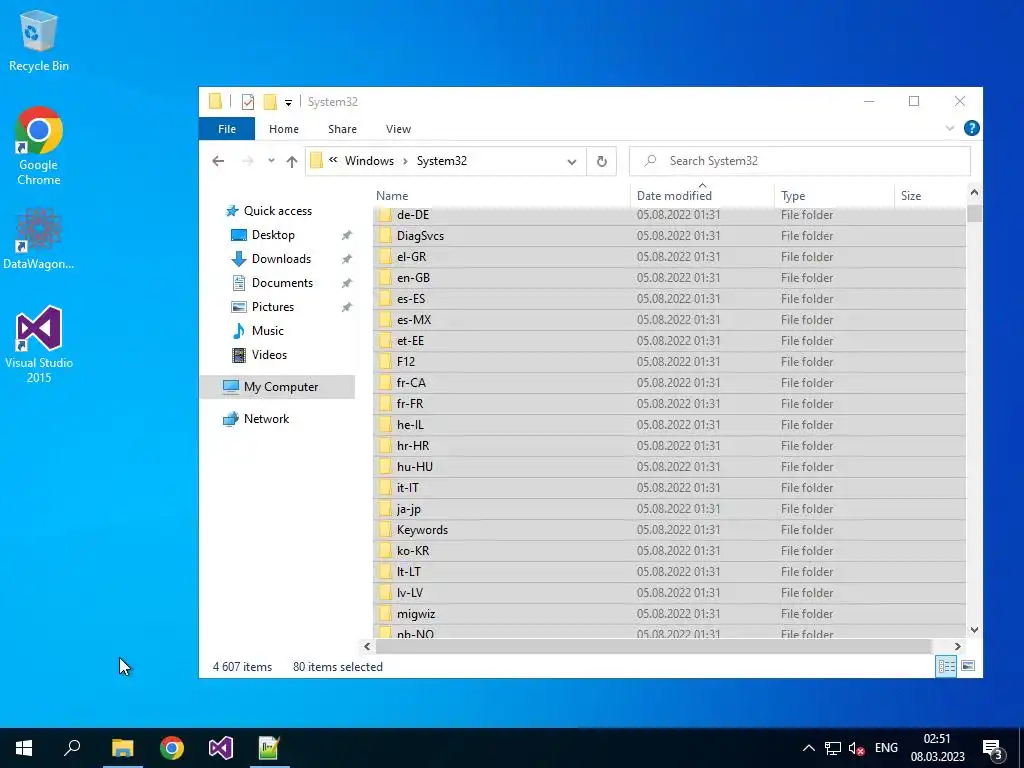Go up one folder level arrow

coord(292,161)
